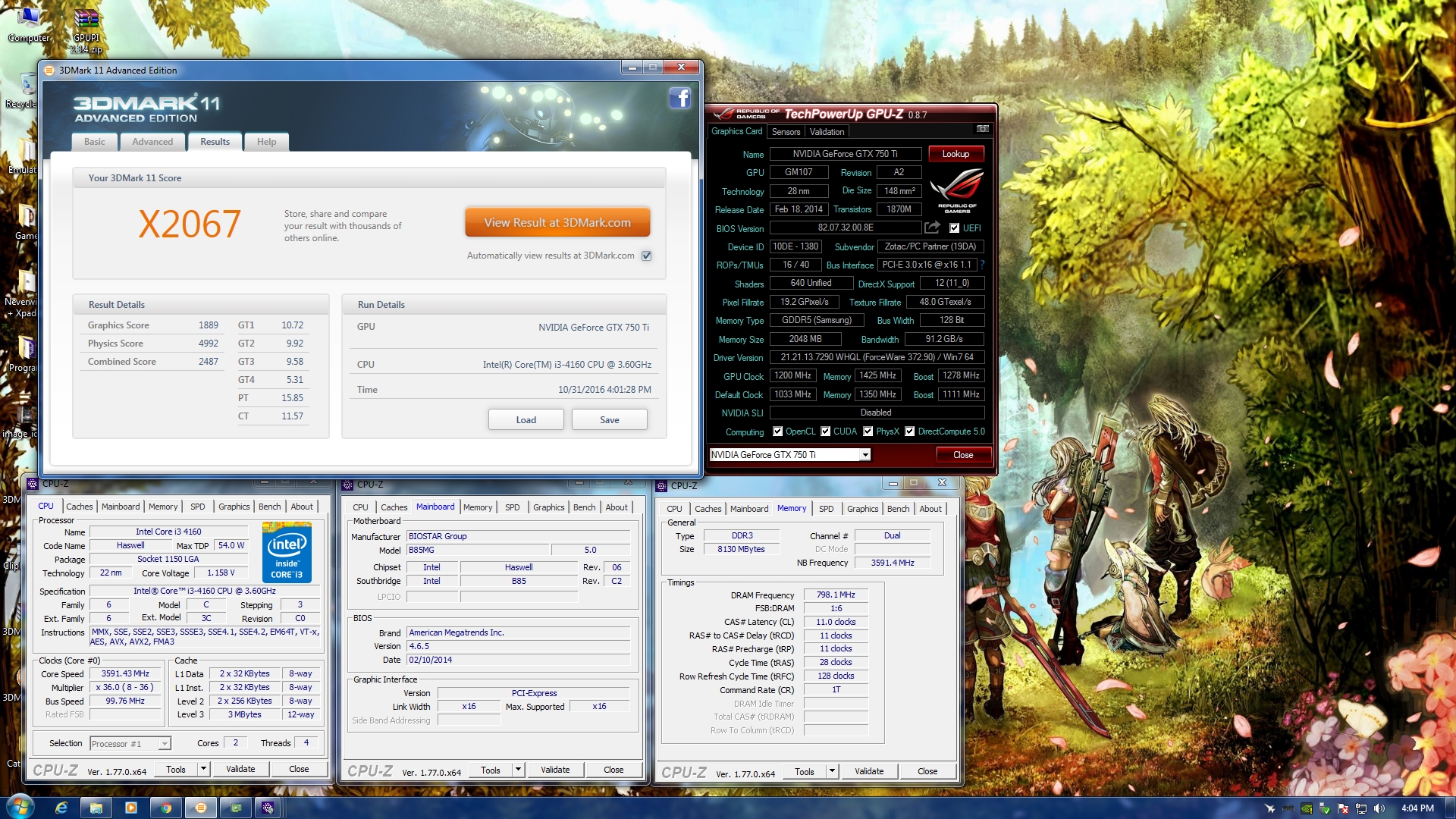Toggle automatically view results at 3DMark.com checkbox
This screenshot has height=819, width=1456.
[647, 256]
